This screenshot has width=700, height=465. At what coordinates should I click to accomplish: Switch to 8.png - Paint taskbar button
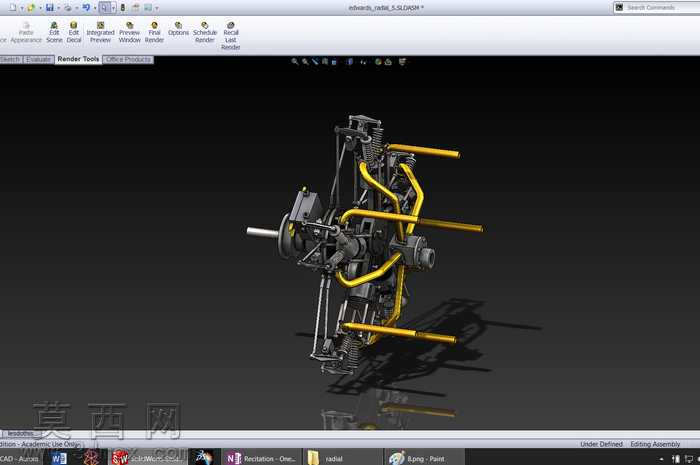pos(424,458)
